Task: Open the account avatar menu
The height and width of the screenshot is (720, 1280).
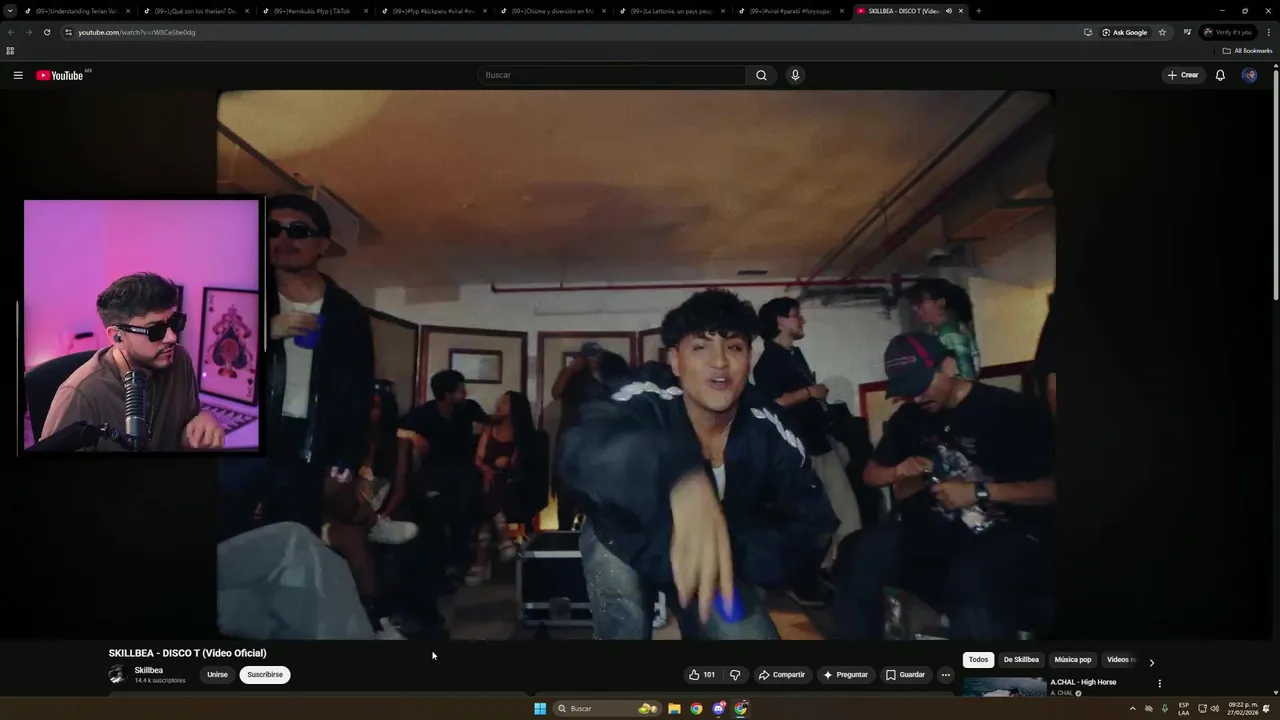Action: click(x=1249, y=75)
